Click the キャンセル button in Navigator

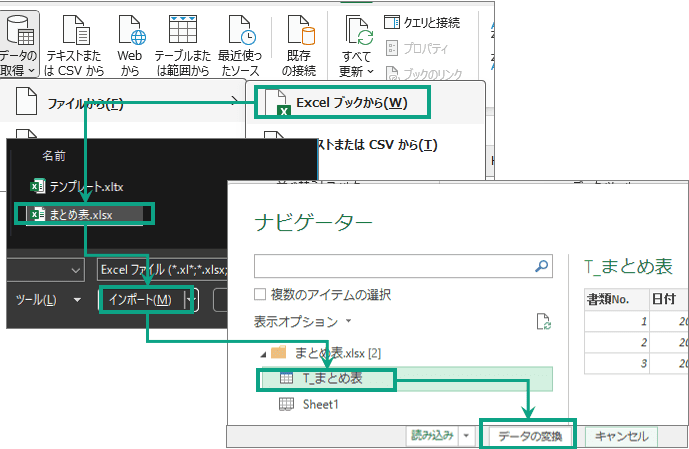pos(621,436)
